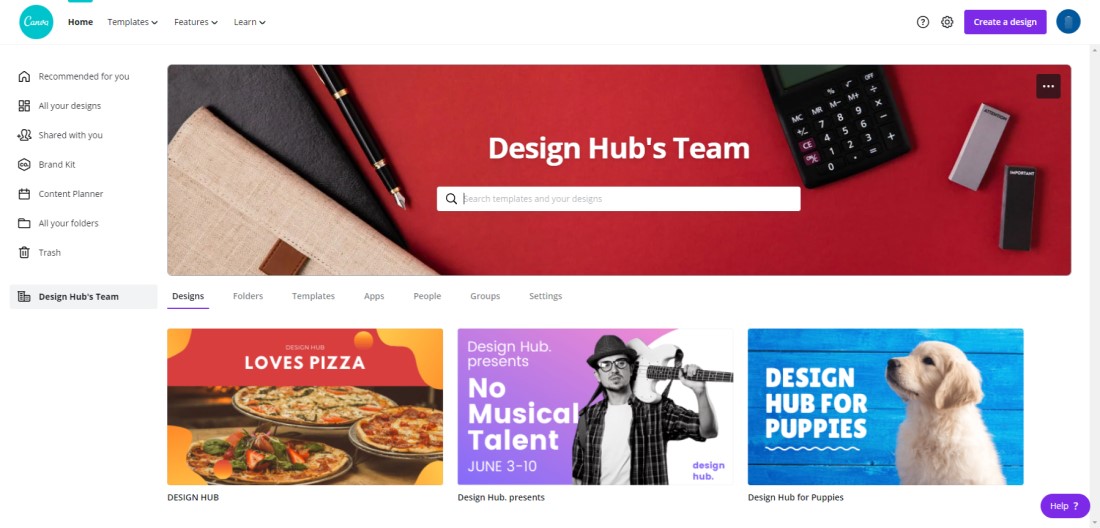Open the team Settings tab

pos(545,296)
